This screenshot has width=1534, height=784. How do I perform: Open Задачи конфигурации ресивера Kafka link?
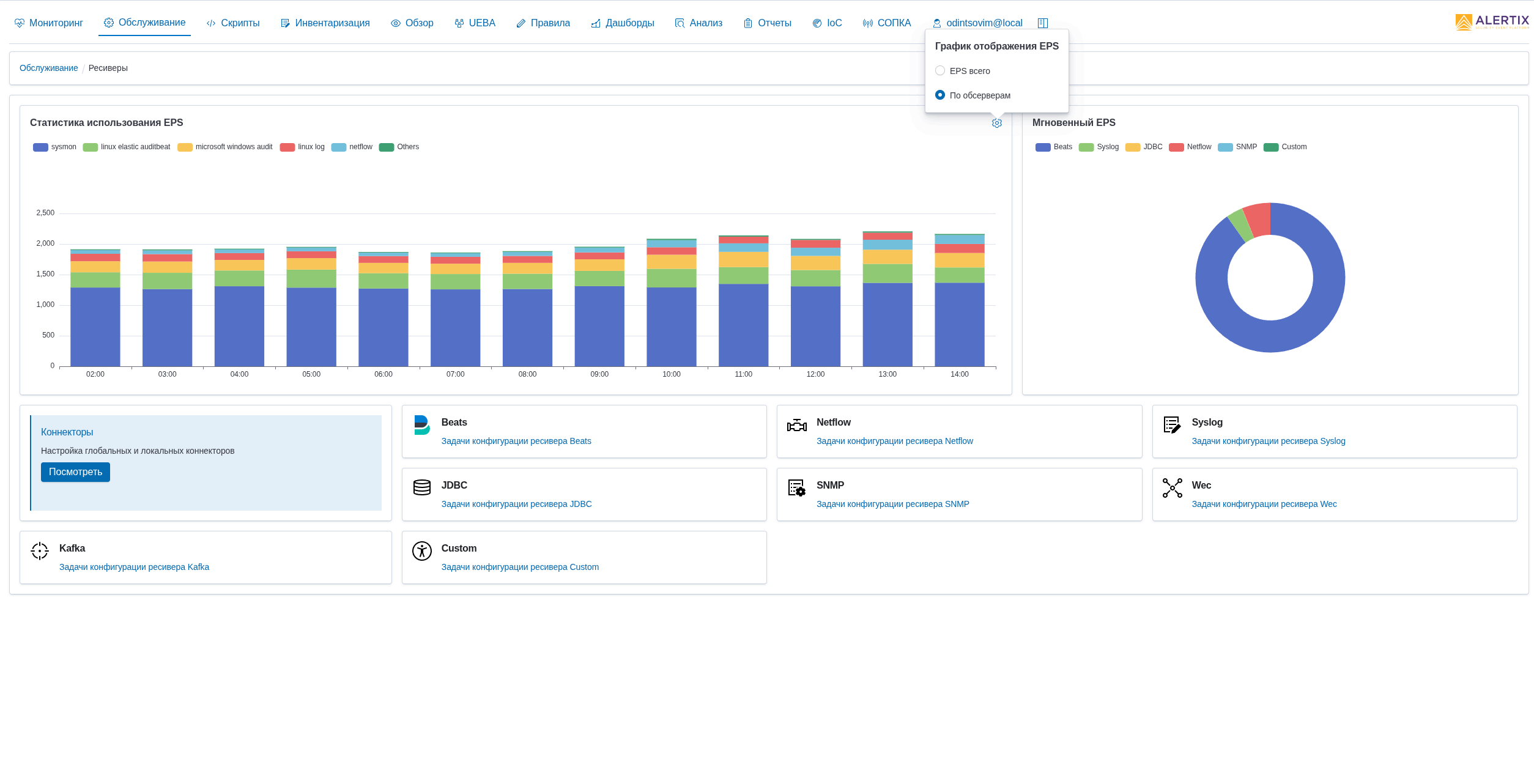click(x=134, y=568)
